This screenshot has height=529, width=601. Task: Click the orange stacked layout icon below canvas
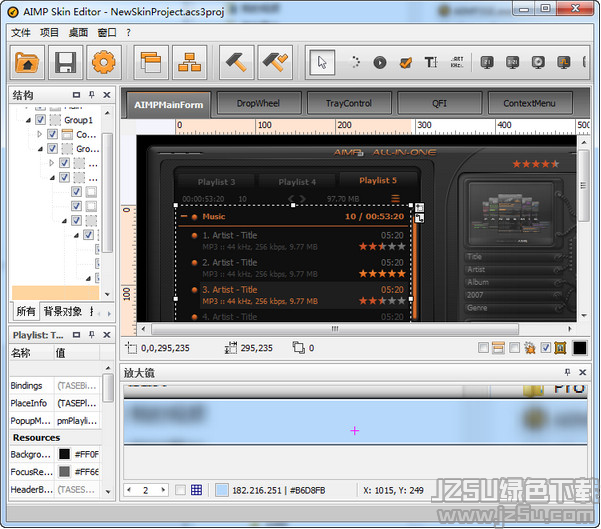coord(498,348)
